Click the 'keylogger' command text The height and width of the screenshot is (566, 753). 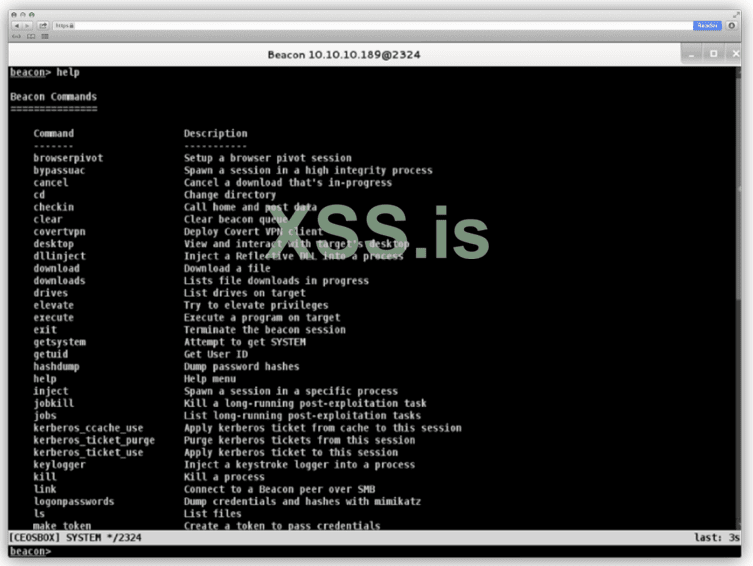59,465
